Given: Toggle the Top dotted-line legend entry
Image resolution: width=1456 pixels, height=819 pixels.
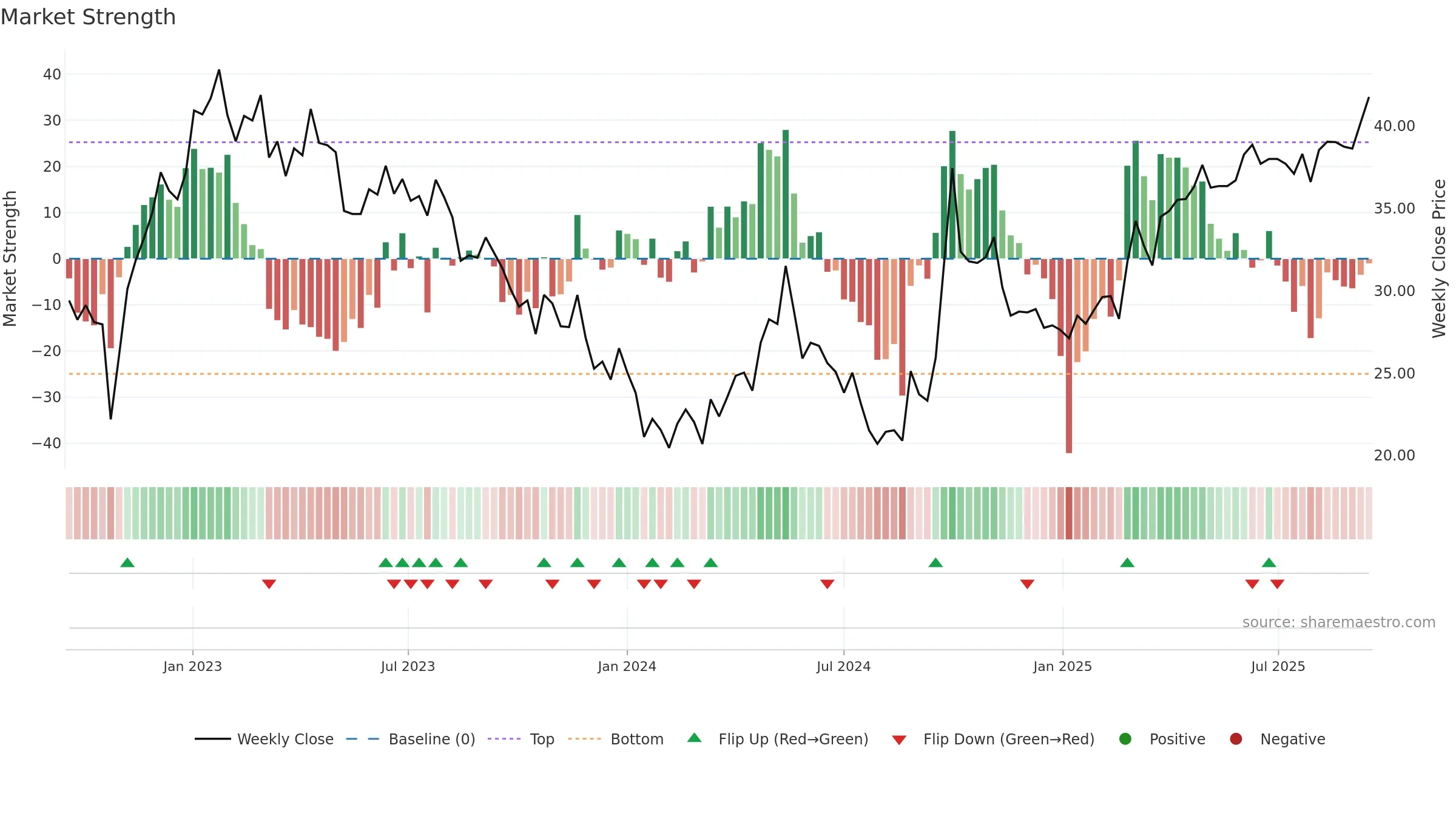Looking at the screenshot, I should (x=521, y=739).
